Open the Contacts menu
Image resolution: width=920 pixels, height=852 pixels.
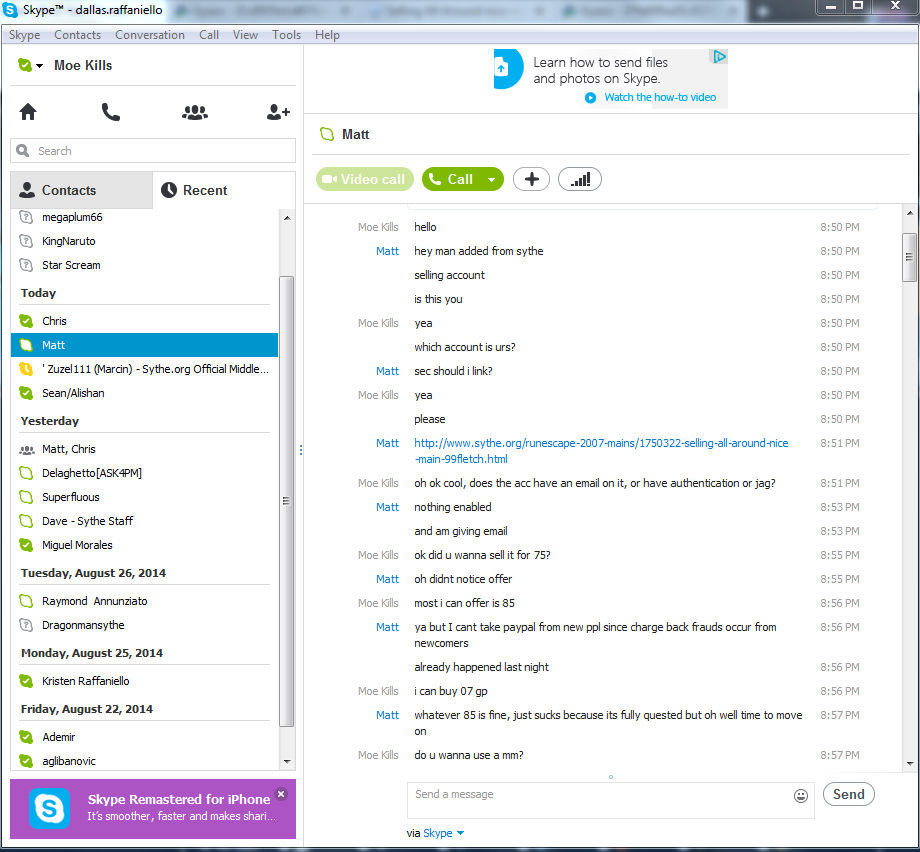coord(77,35)
